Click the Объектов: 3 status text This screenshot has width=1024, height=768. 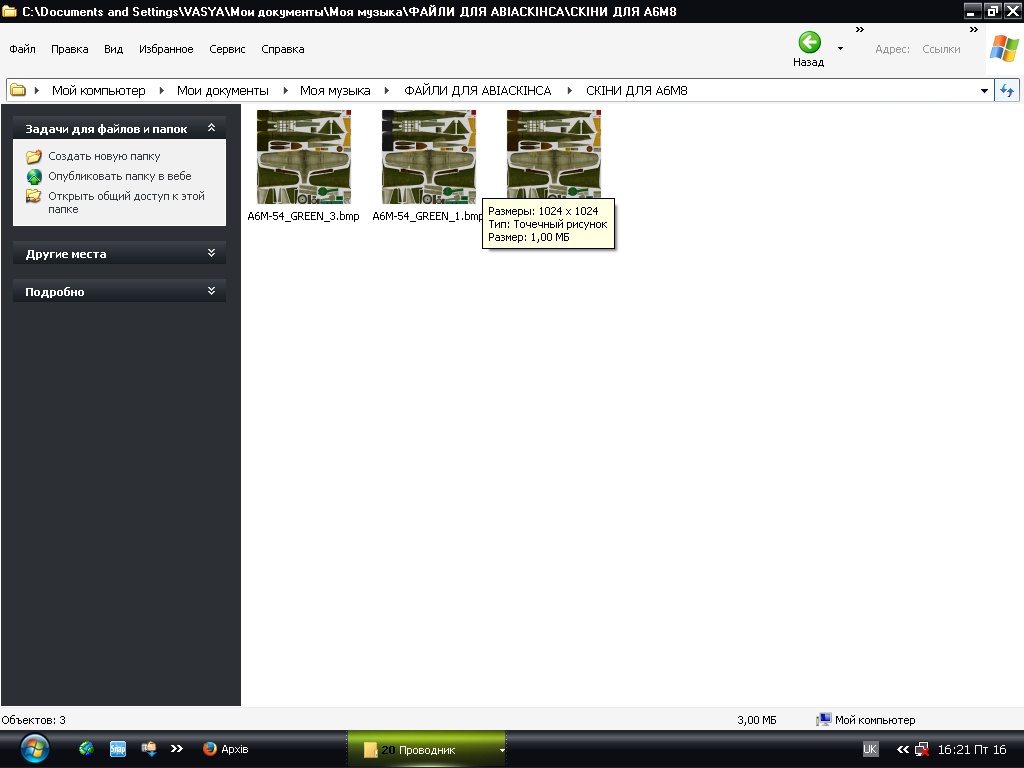click(x=33, y=720)
